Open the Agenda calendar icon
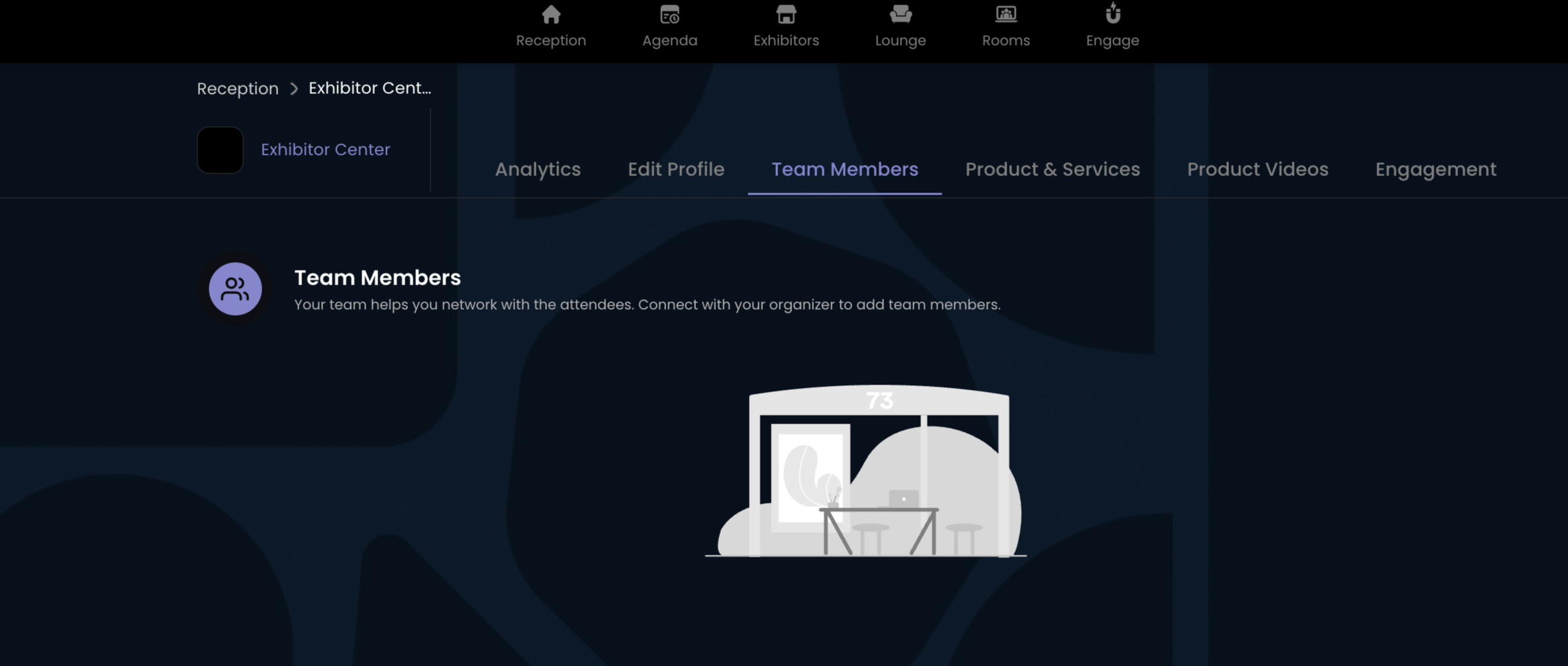This screenshot has width=1568, height=666. click(669, 14)
